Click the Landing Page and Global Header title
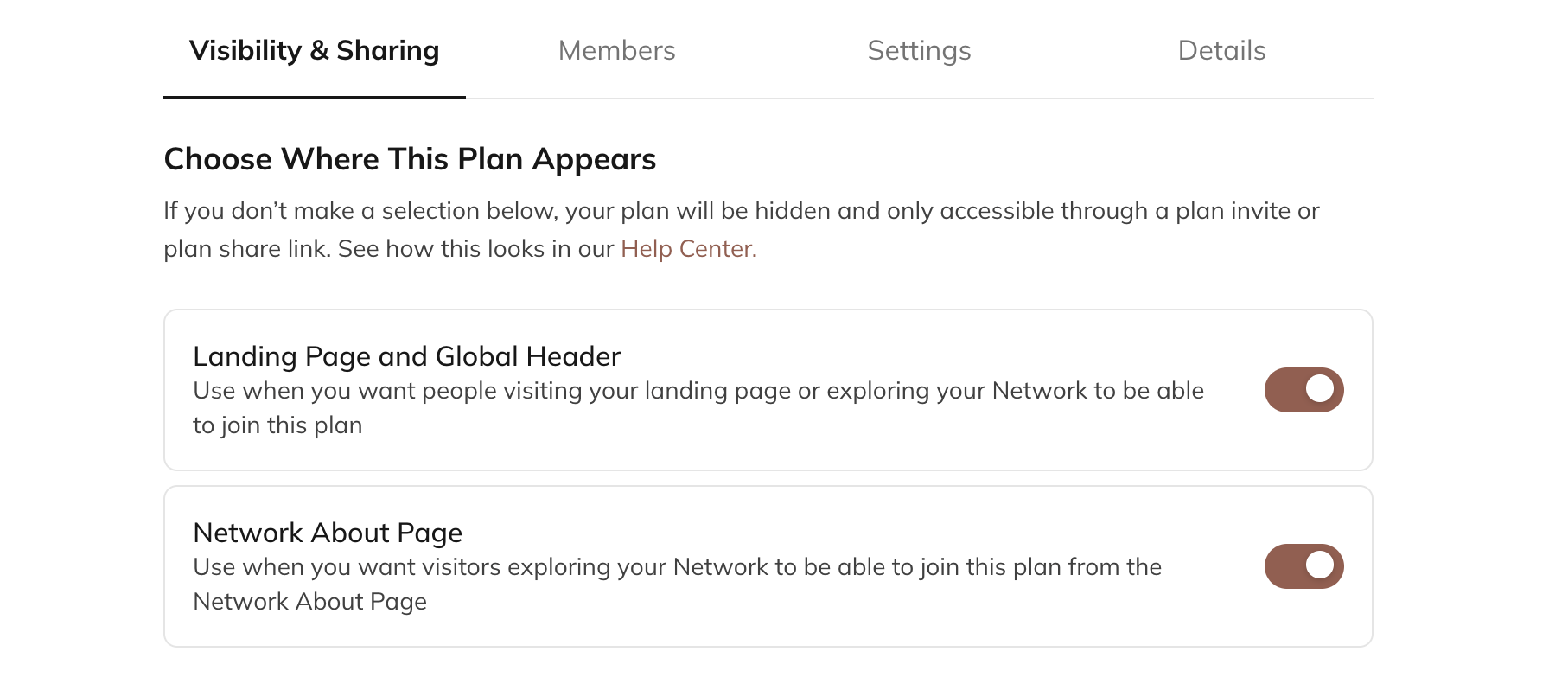1568x690 pixels. [x=408, y=355]
